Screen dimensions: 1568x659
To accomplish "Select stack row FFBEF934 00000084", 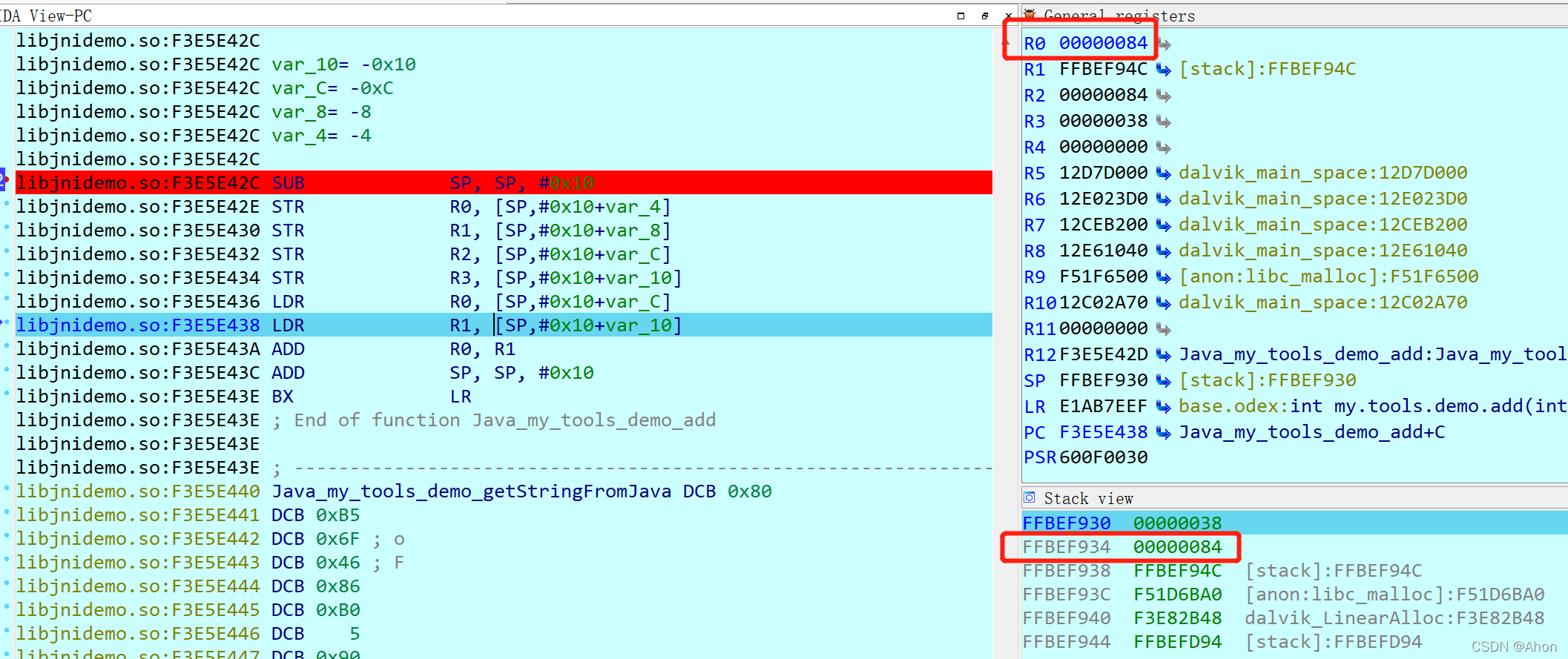I will click(x=1294, y=546).
